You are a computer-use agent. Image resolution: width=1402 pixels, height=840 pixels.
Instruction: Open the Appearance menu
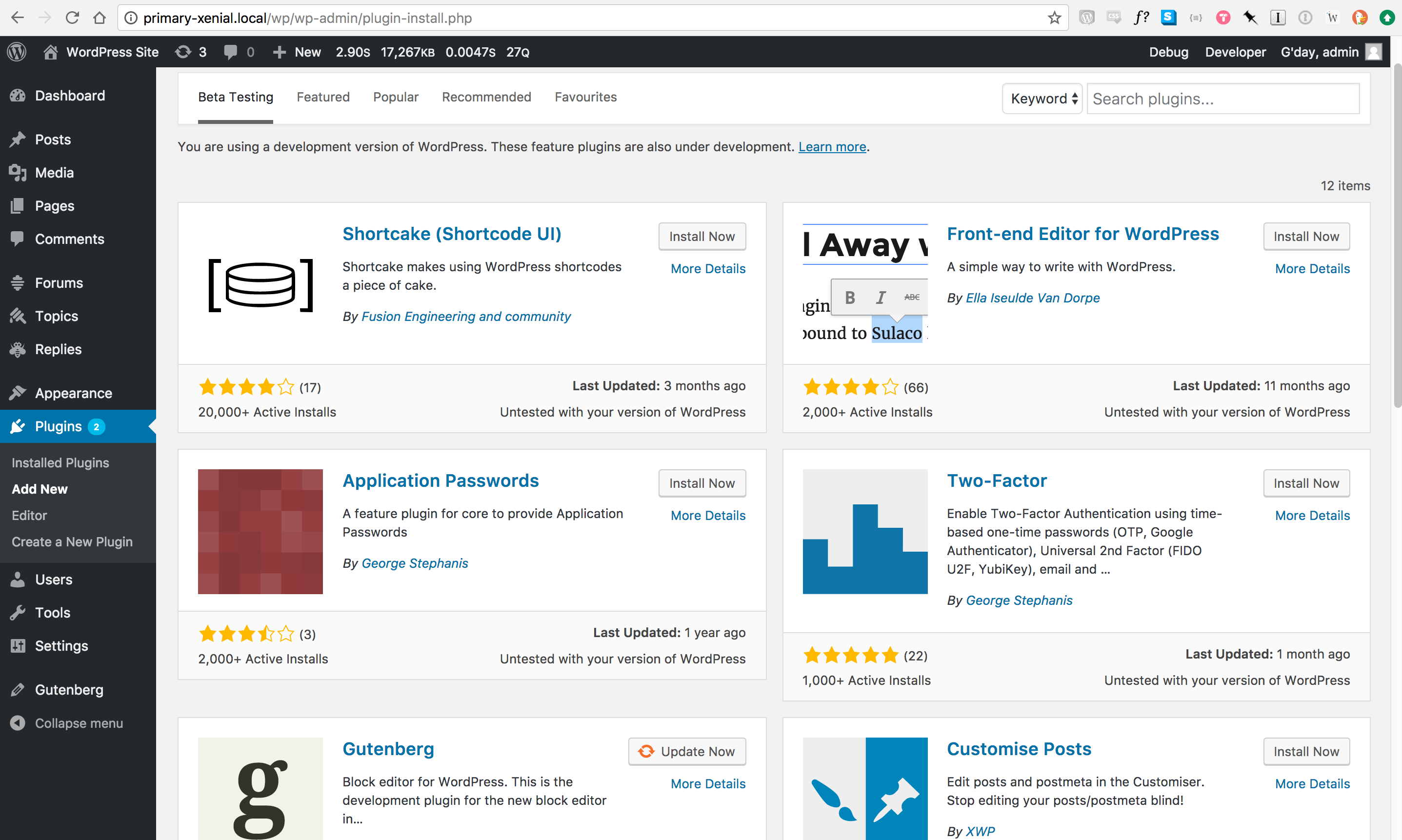coord(78,393)
